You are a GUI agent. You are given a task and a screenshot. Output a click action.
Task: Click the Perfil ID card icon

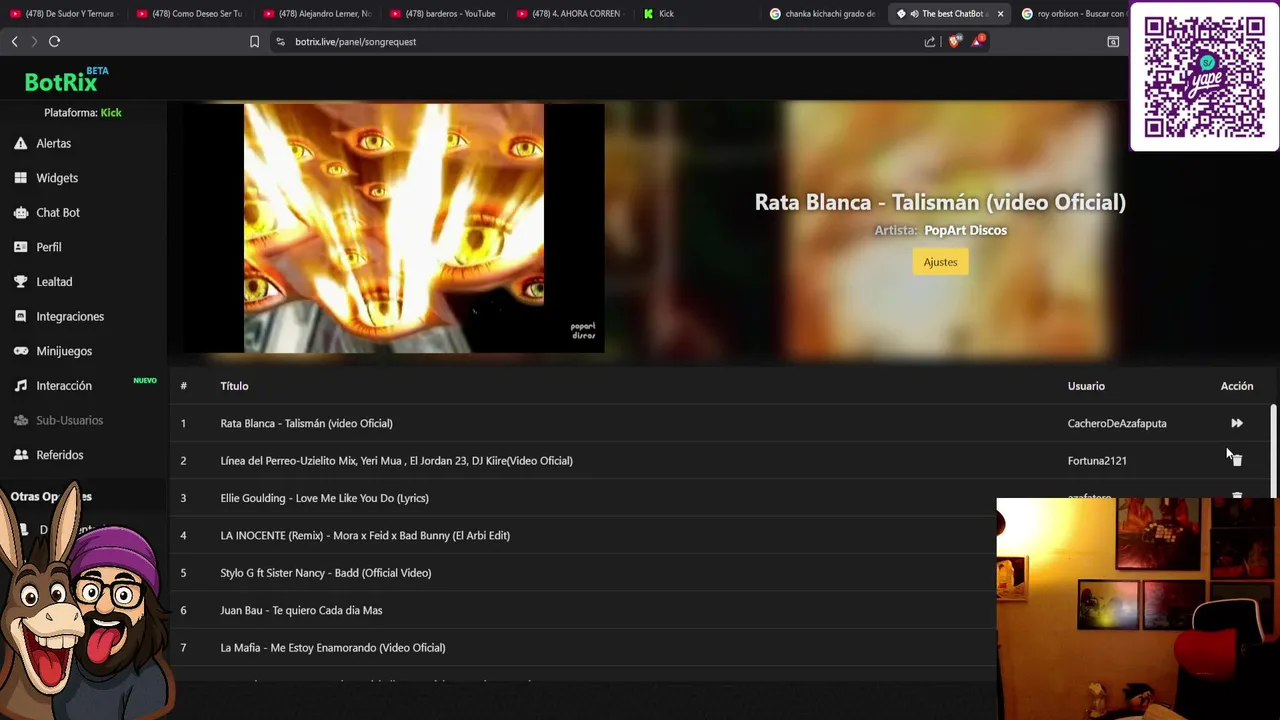(20, 247)
